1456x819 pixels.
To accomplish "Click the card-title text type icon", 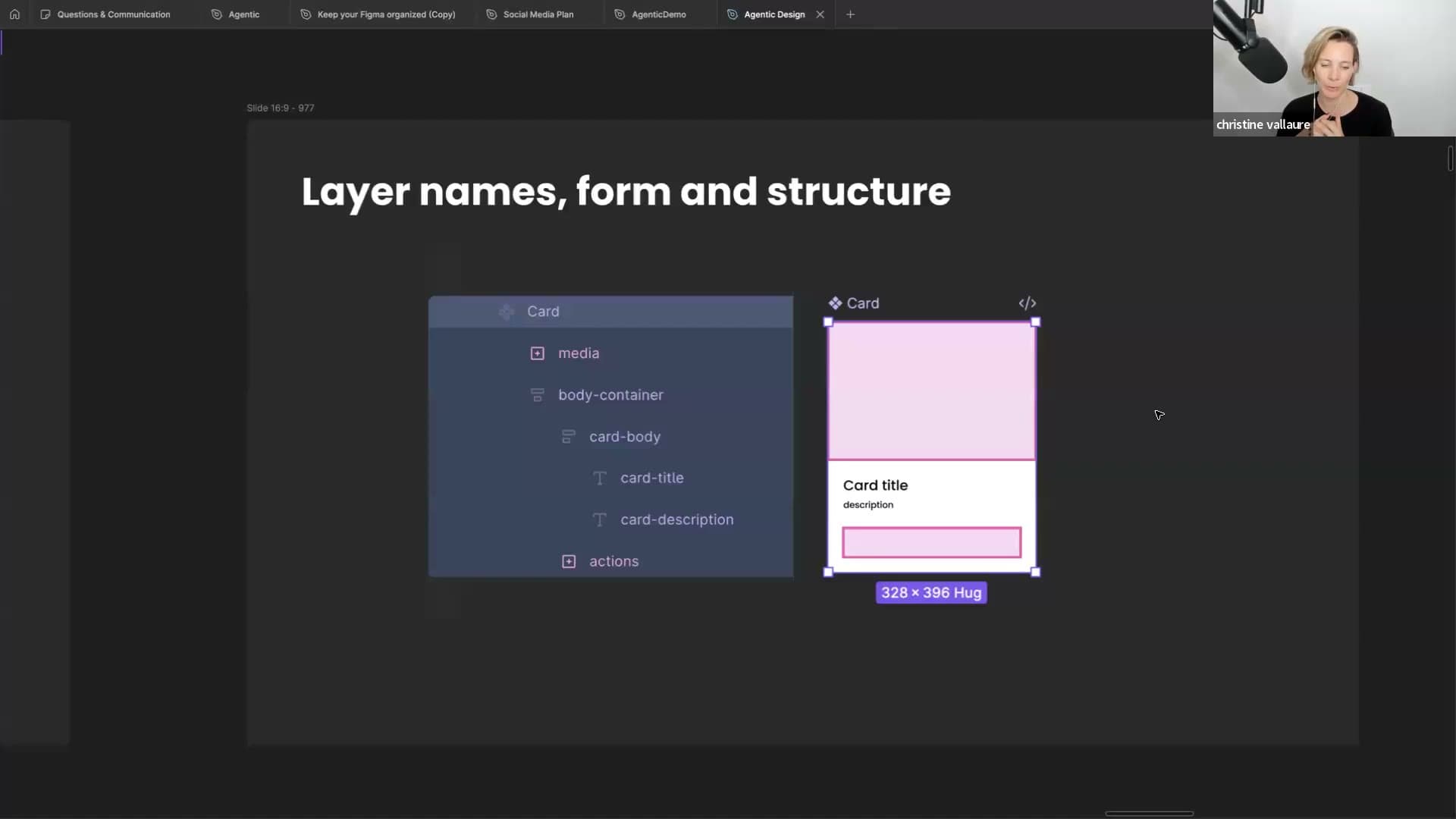I will point(599,479).
